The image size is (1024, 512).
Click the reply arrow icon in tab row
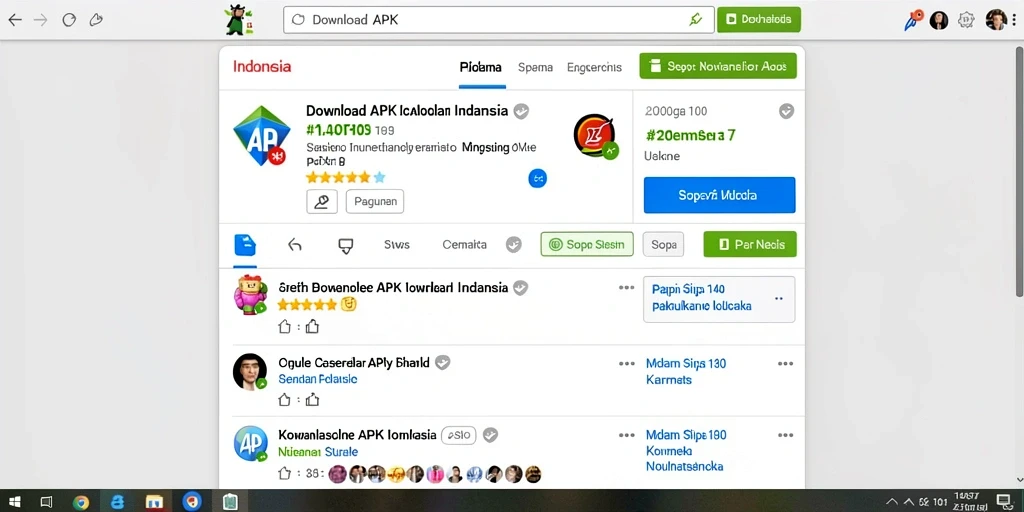click(295, 245)
